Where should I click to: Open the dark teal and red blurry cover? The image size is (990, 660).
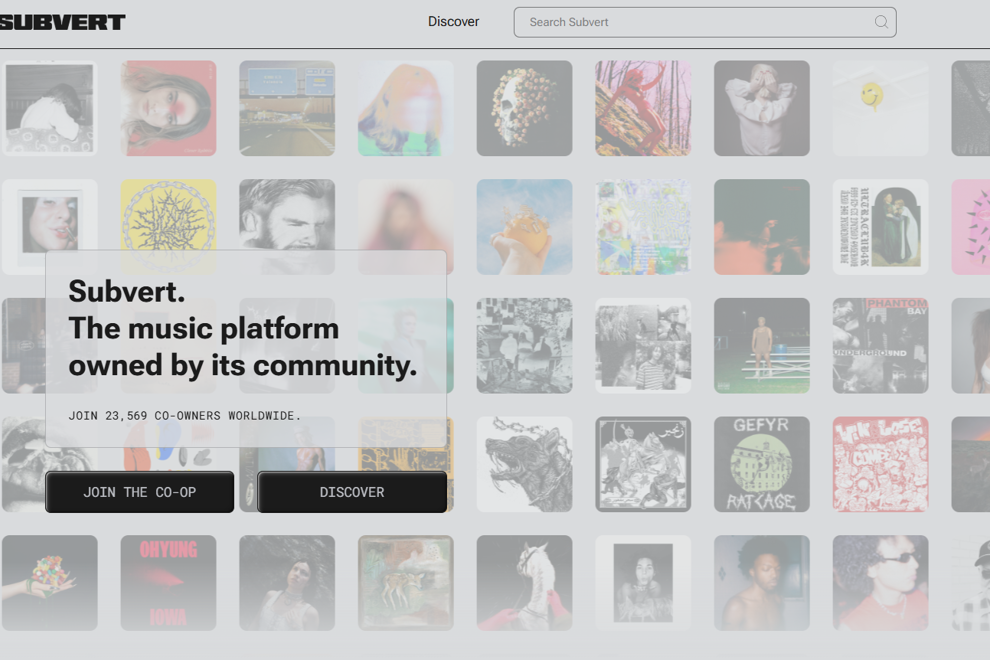click(761, 227)
